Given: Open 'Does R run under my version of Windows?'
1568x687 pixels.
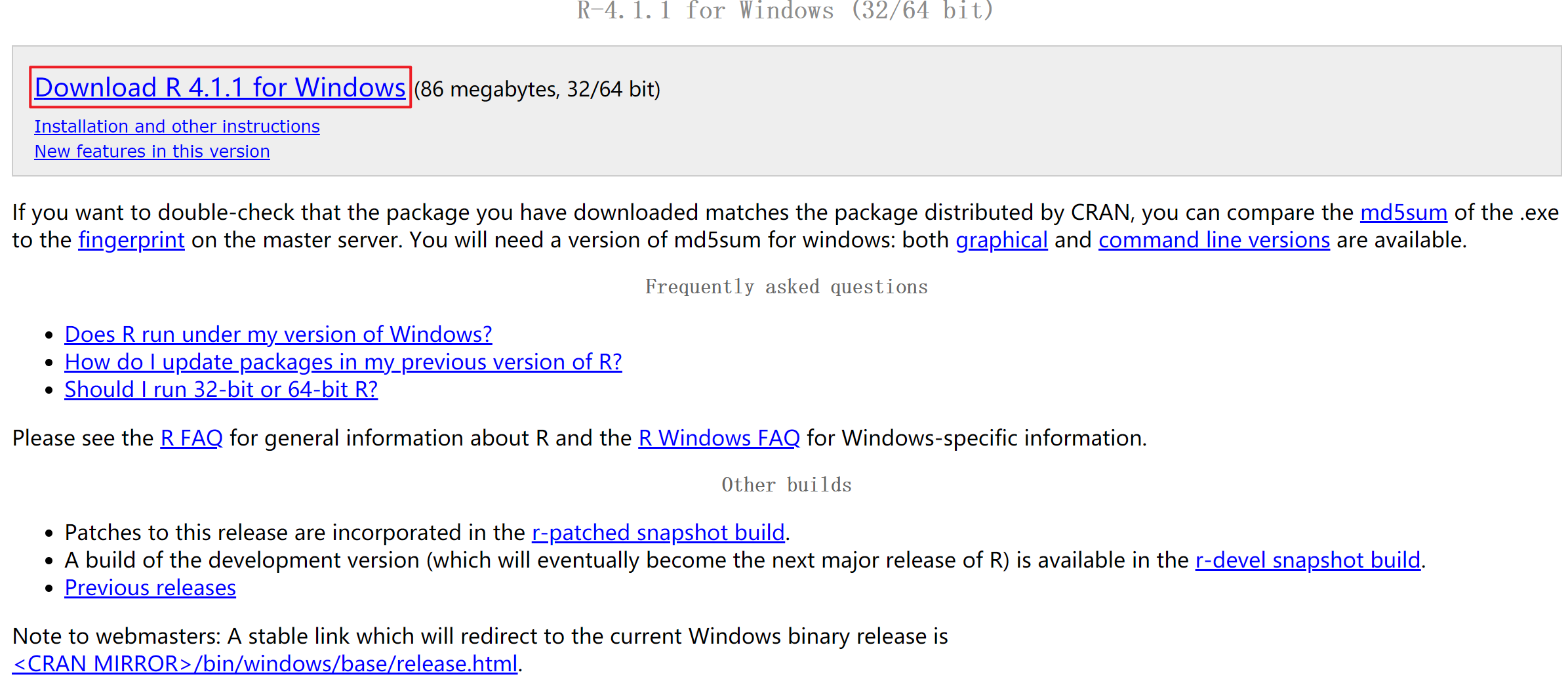Looking at the screenshot, I should (278, 335).
